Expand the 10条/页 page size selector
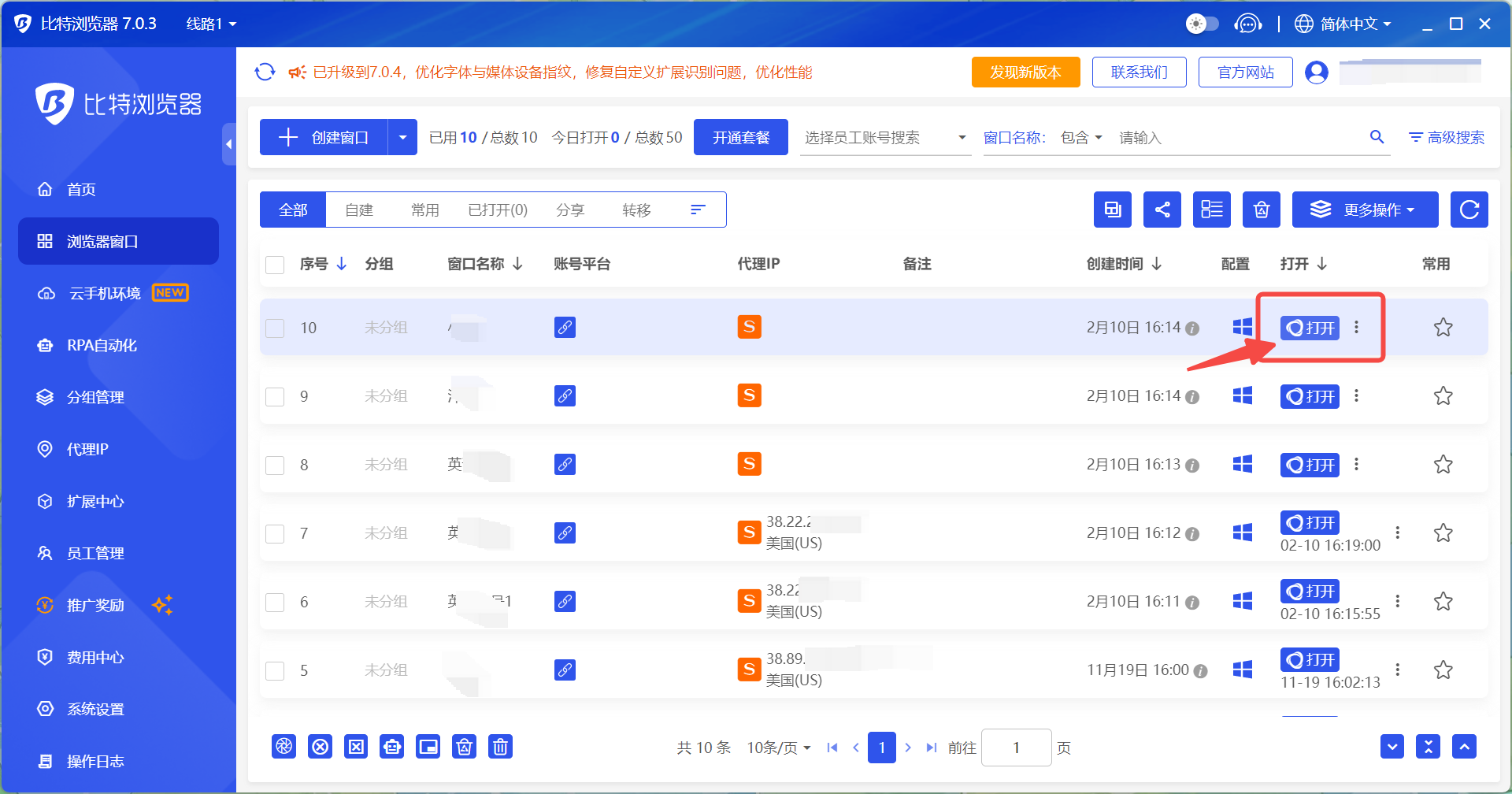1512x794 pixels. 778,748
